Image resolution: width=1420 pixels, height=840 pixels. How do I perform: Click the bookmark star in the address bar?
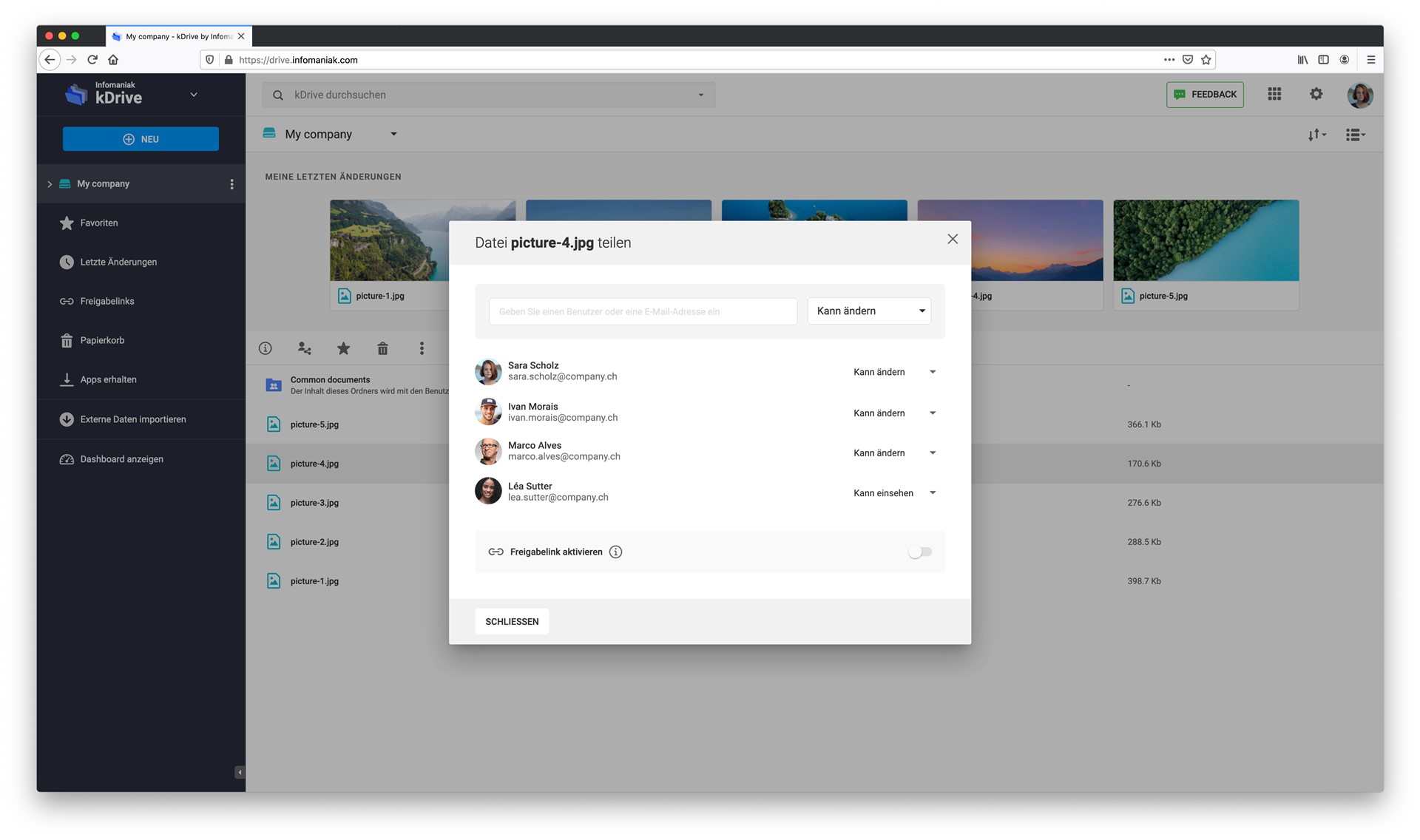click(1206, 60)
